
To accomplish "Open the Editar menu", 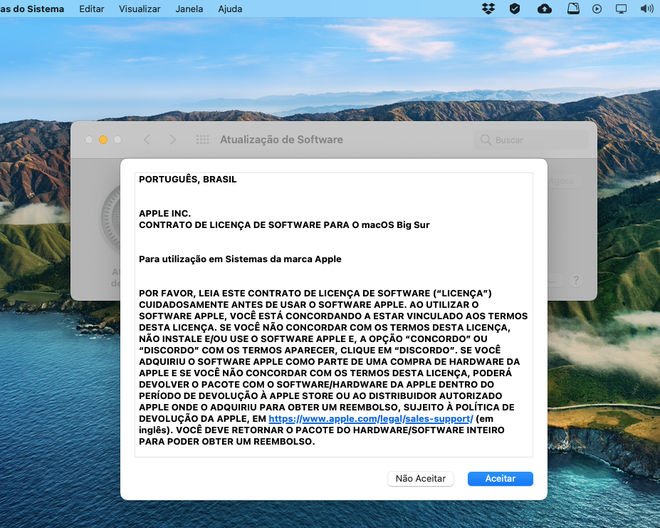I will (91, 9).
